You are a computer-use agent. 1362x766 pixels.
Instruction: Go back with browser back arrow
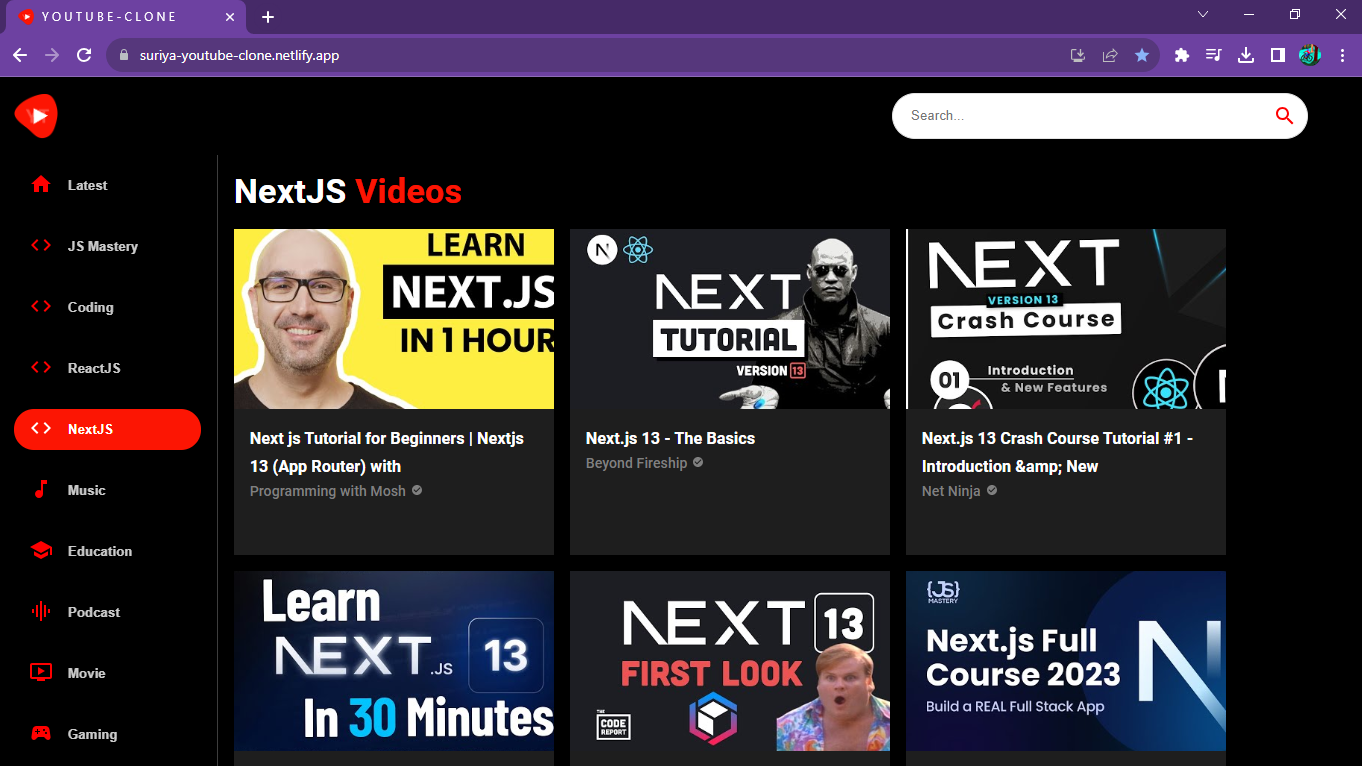[20, 55]
